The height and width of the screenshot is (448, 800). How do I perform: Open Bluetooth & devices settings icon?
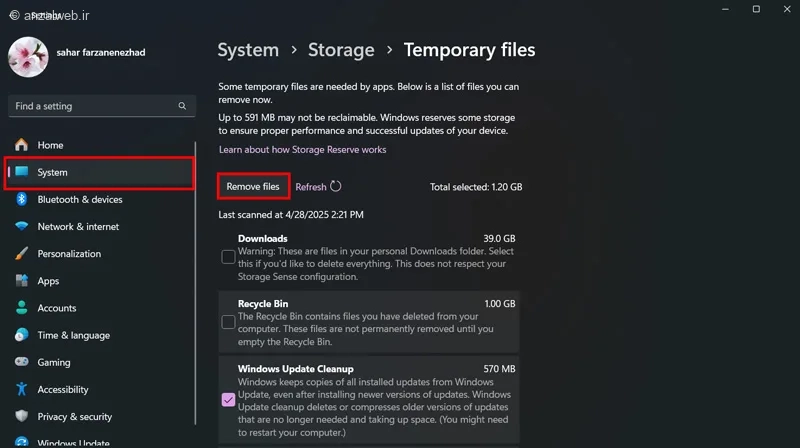[22, 200]
